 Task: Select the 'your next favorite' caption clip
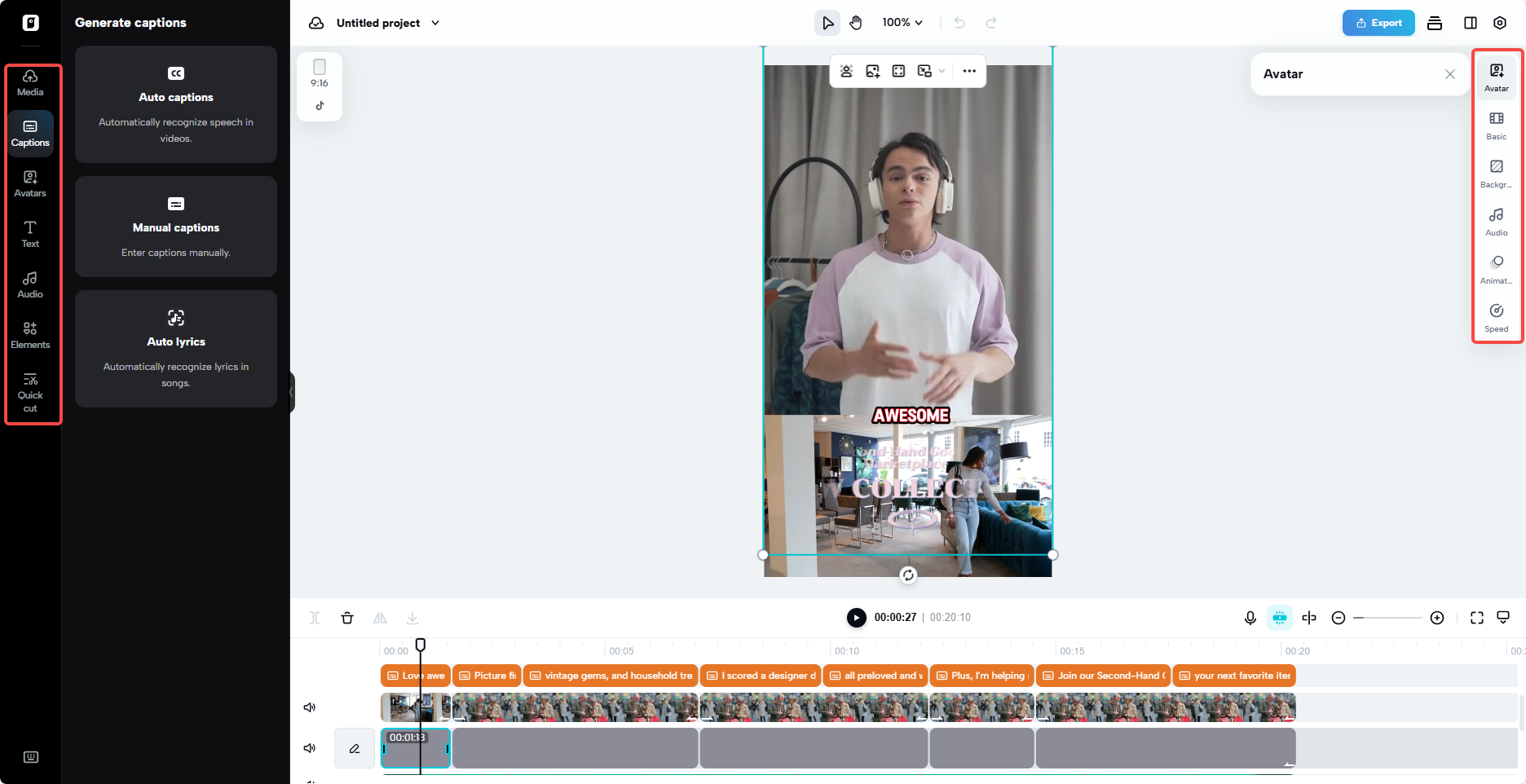(x=1234, y=676)
